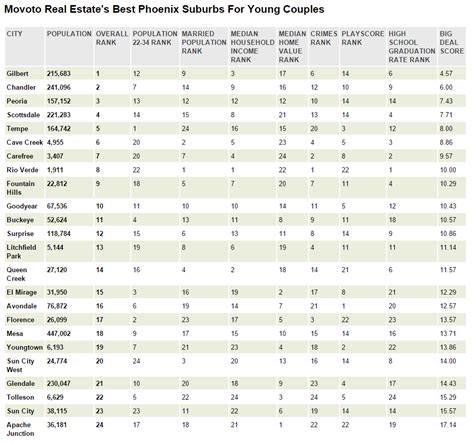Click the Litchfield Park city name

21,252
